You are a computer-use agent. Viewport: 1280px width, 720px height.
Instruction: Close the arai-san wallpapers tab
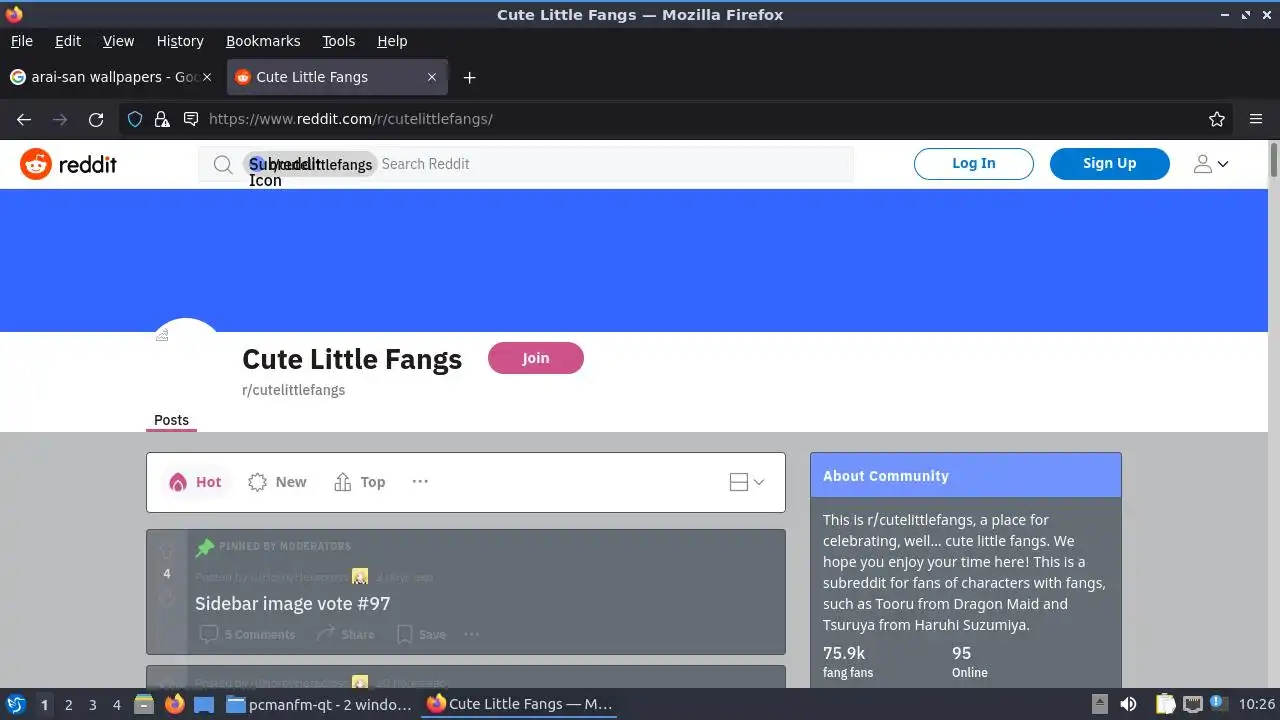[x=207, y=77]
